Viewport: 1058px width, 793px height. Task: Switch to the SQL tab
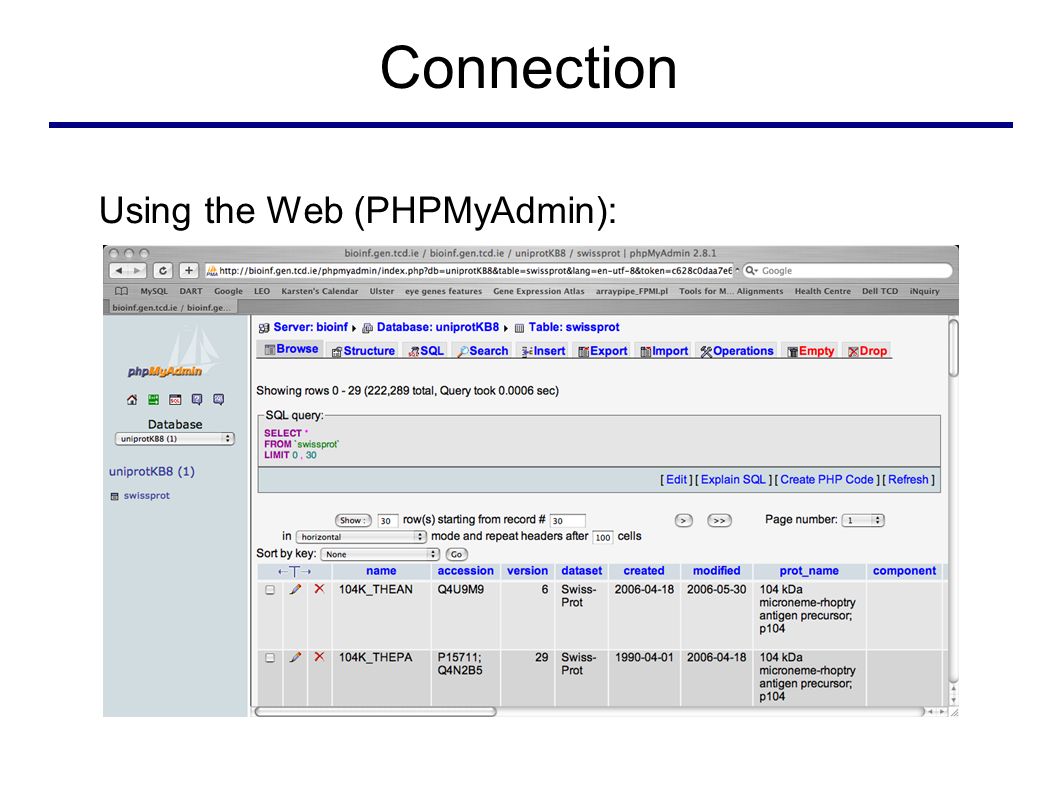(x=426, y=351)
